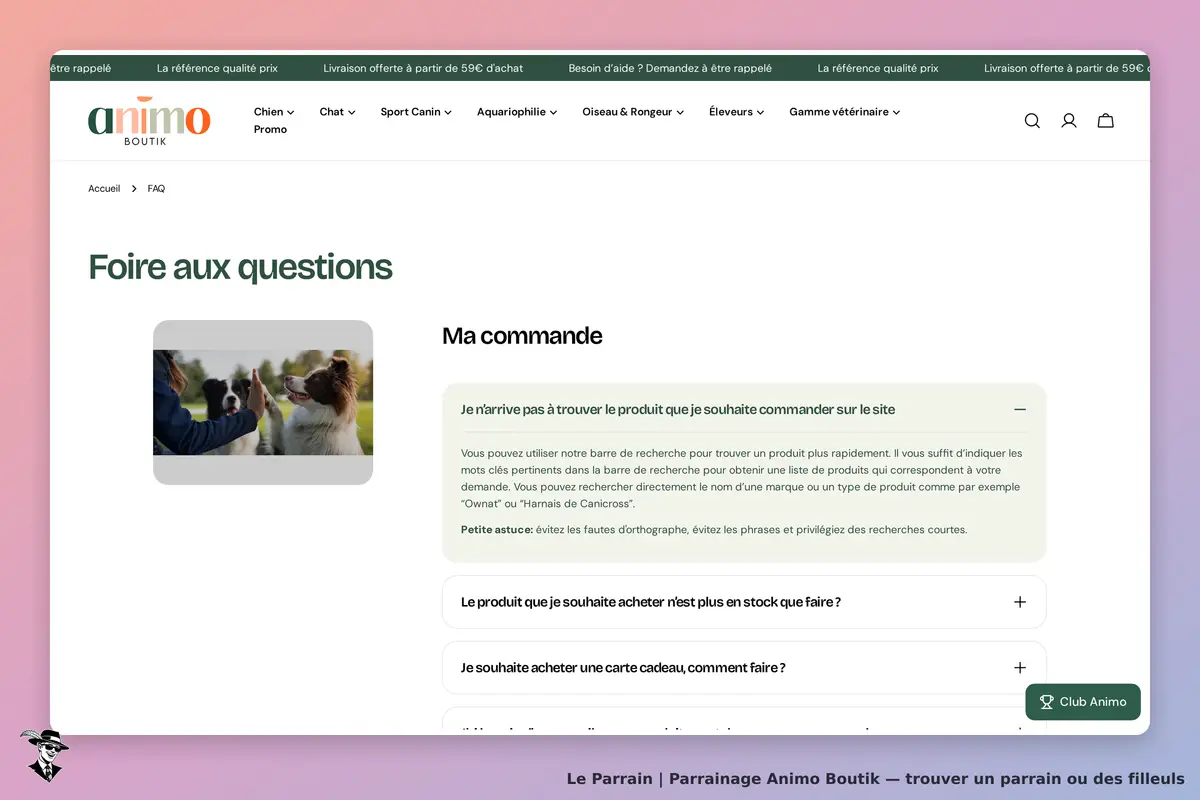Expand the Éleveurs menu

coord(736,112)
